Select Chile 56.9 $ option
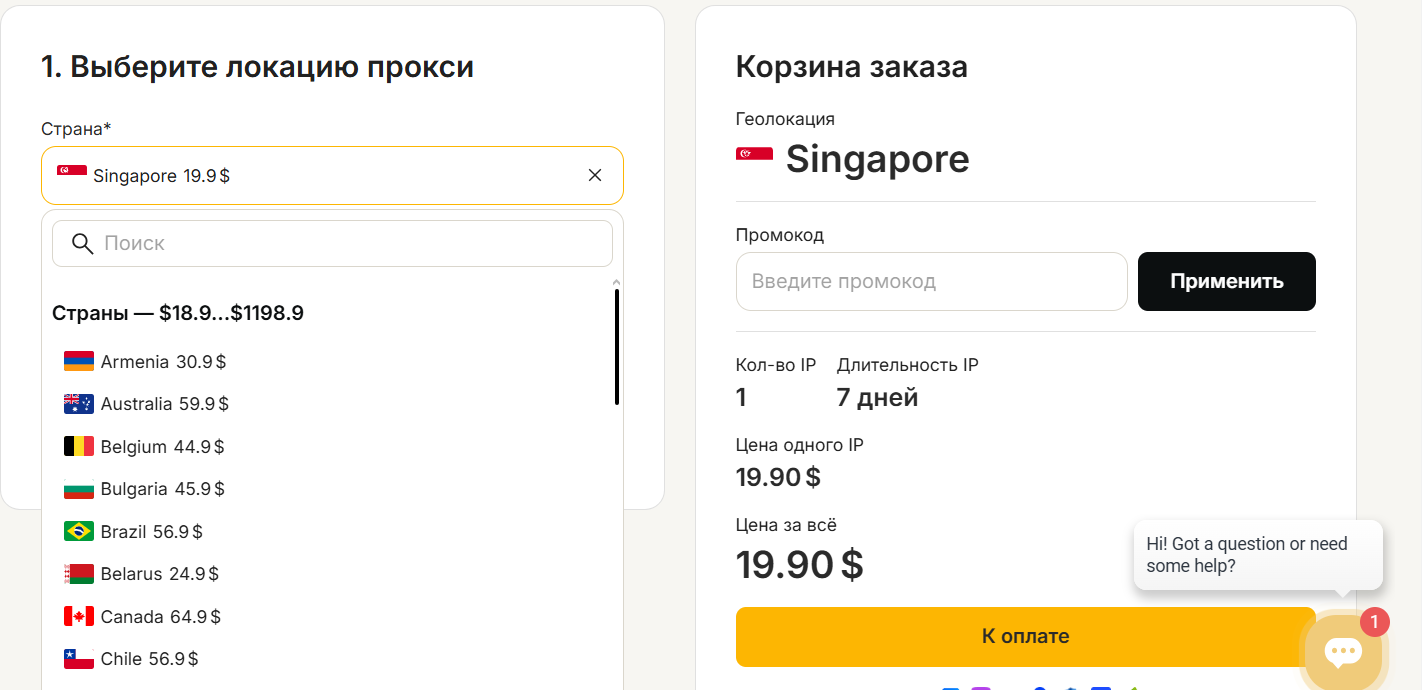 coord(149,659)
